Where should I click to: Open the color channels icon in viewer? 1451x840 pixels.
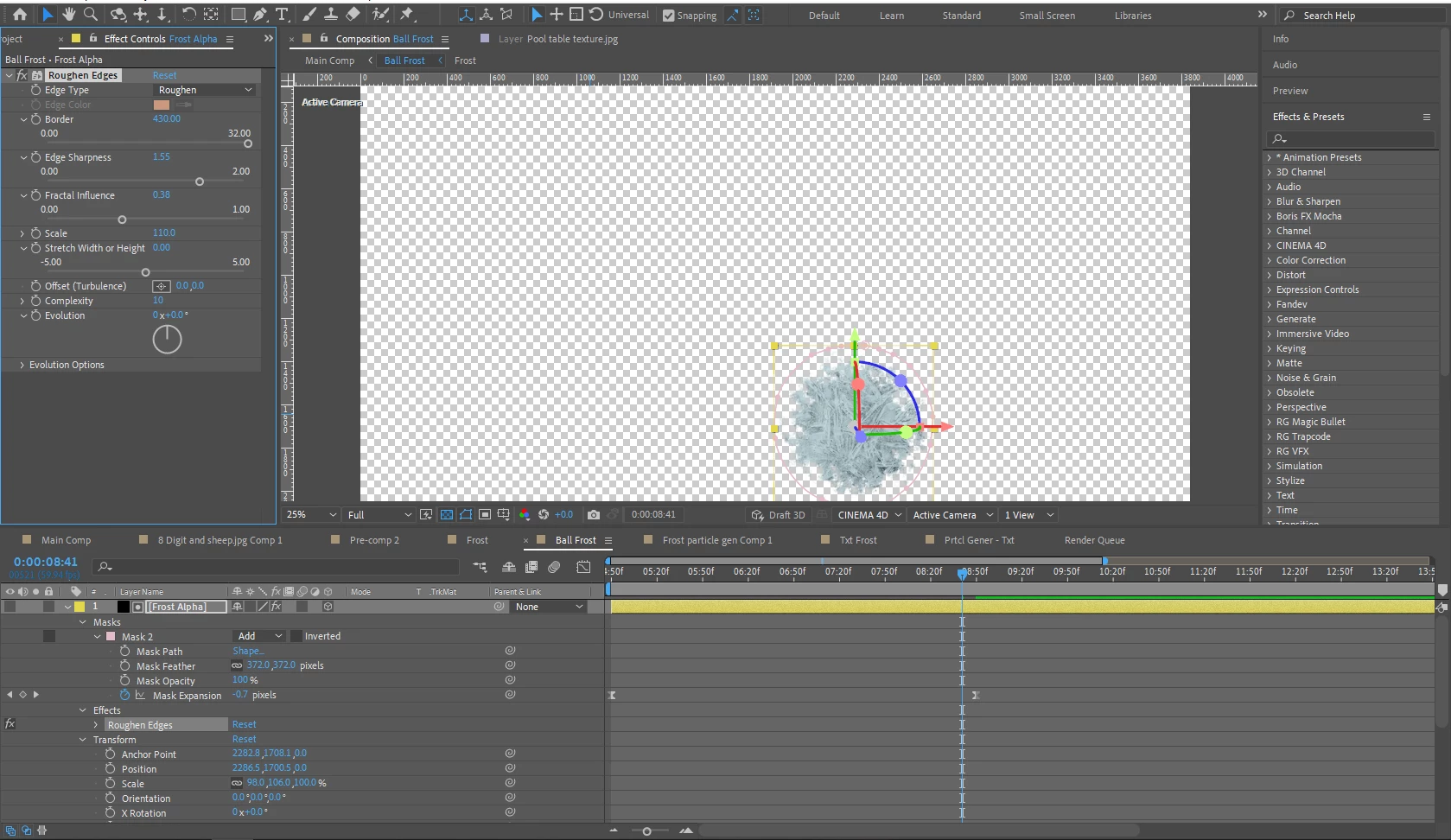(524, 514)
